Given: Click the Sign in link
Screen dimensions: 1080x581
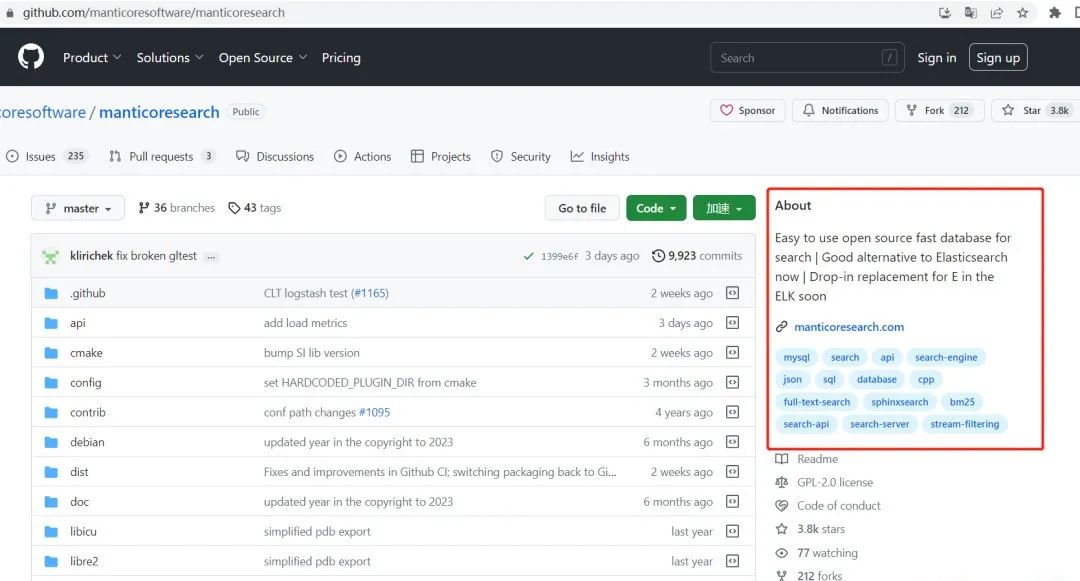Looking at the screenshot, I should pos(937,58).
